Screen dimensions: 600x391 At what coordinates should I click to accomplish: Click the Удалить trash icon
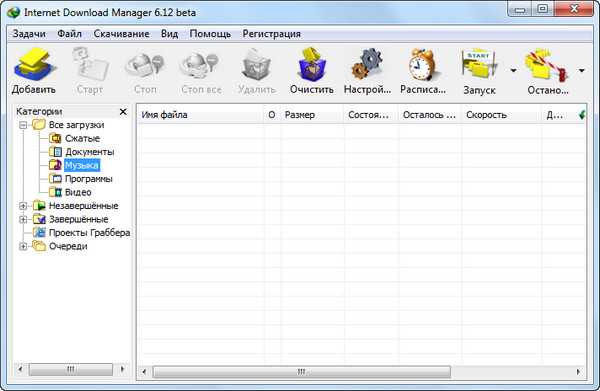(x=256, y=65)
